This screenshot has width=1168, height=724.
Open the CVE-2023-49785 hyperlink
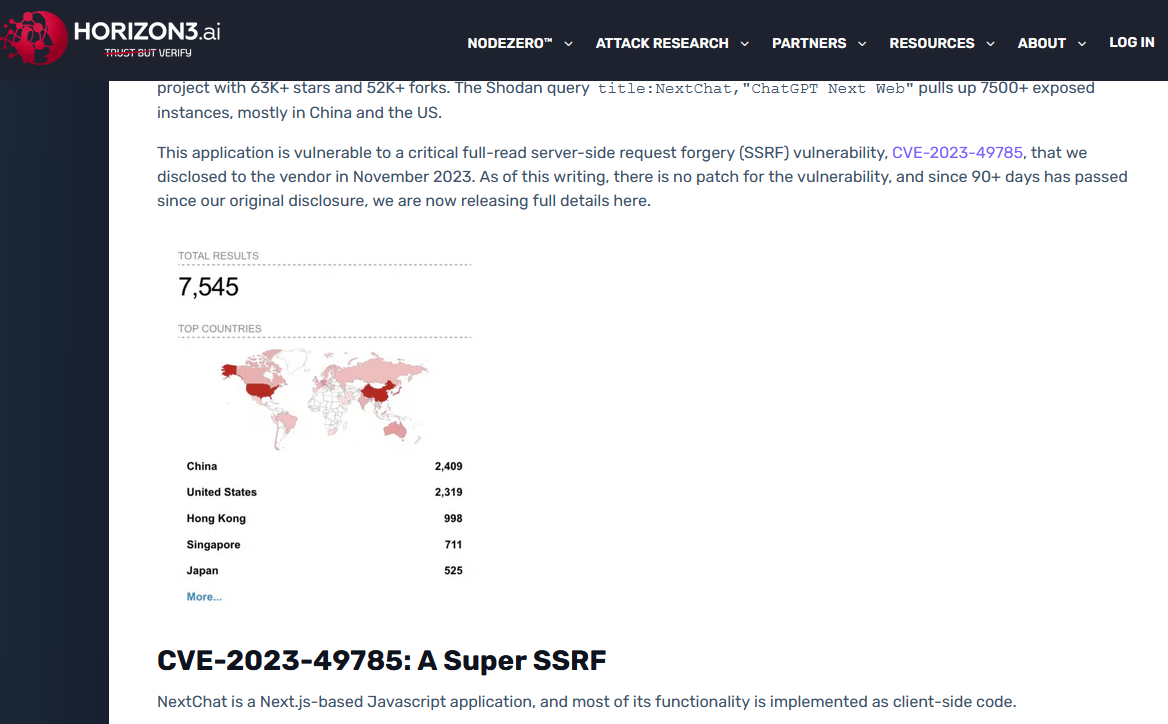click(957, 153)
